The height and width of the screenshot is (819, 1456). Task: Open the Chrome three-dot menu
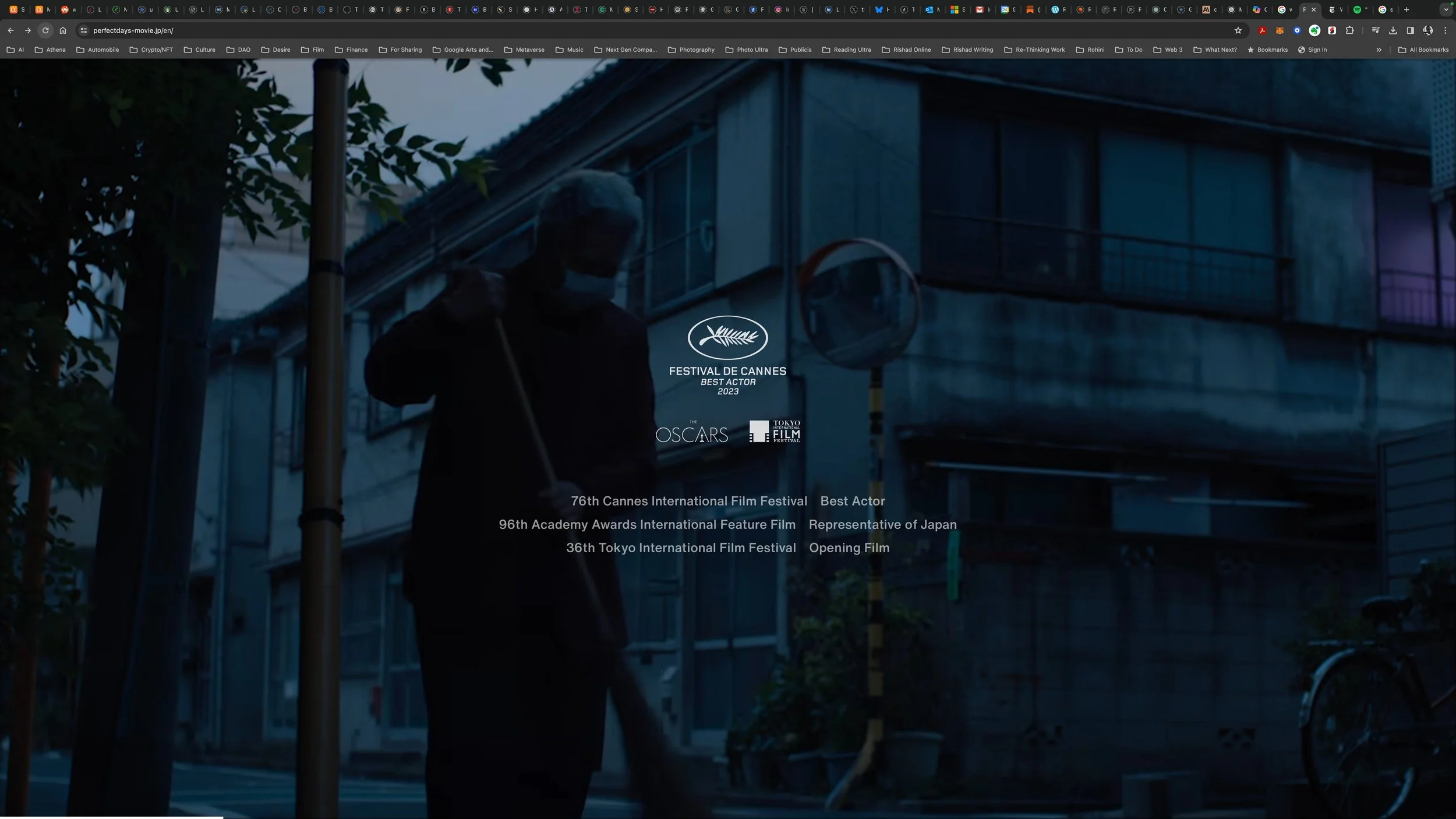(1445, 30)
